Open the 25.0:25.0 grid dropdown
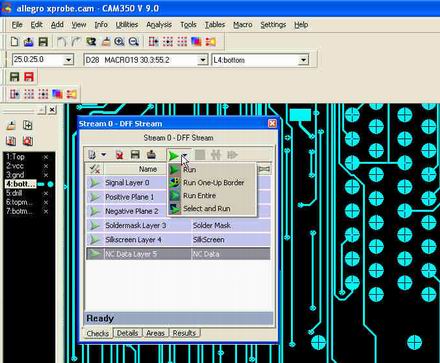This screenshot has width=440, height=363. tap(68, 60)
